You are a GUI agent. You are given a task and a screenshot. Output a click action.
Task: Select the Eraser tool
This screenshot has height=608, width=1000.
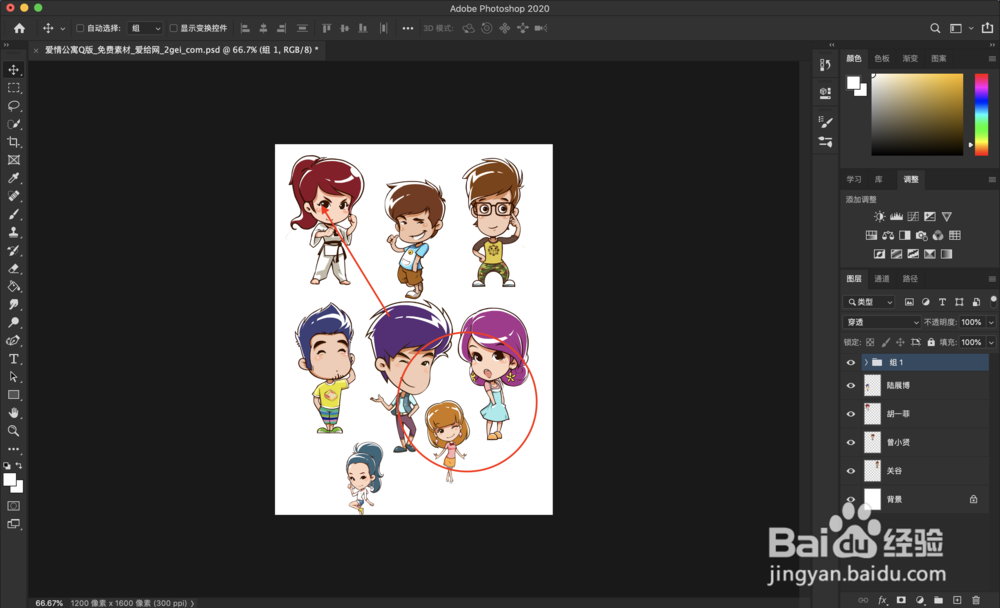[13, 269]
